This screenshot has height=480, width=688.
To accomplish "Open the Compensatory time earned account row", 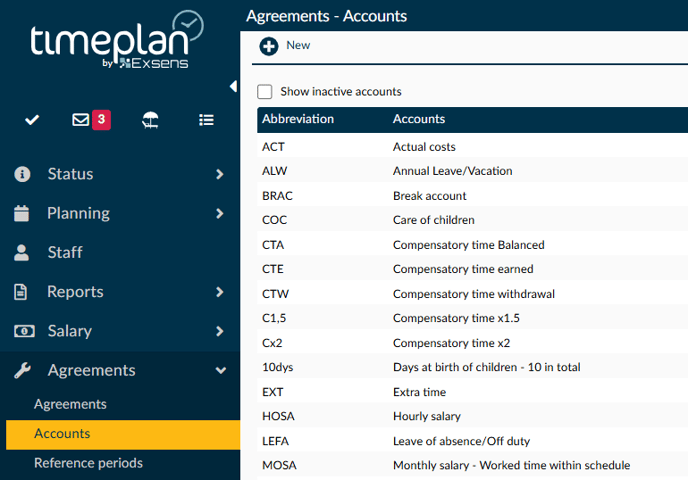I will point(472,269).
